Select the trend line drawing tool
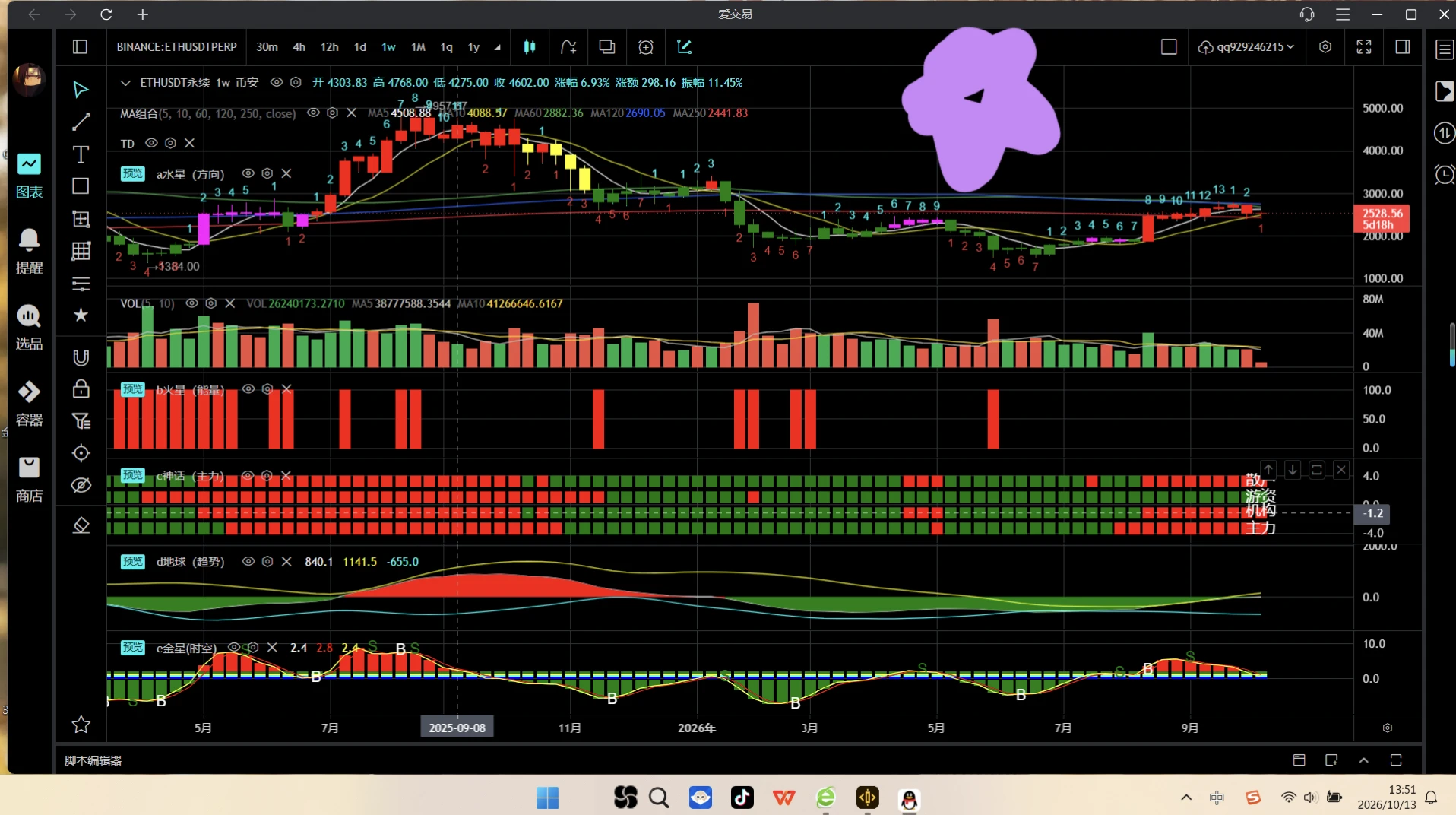The height and width of the screenshot is (815, 1456). (81, 122)
